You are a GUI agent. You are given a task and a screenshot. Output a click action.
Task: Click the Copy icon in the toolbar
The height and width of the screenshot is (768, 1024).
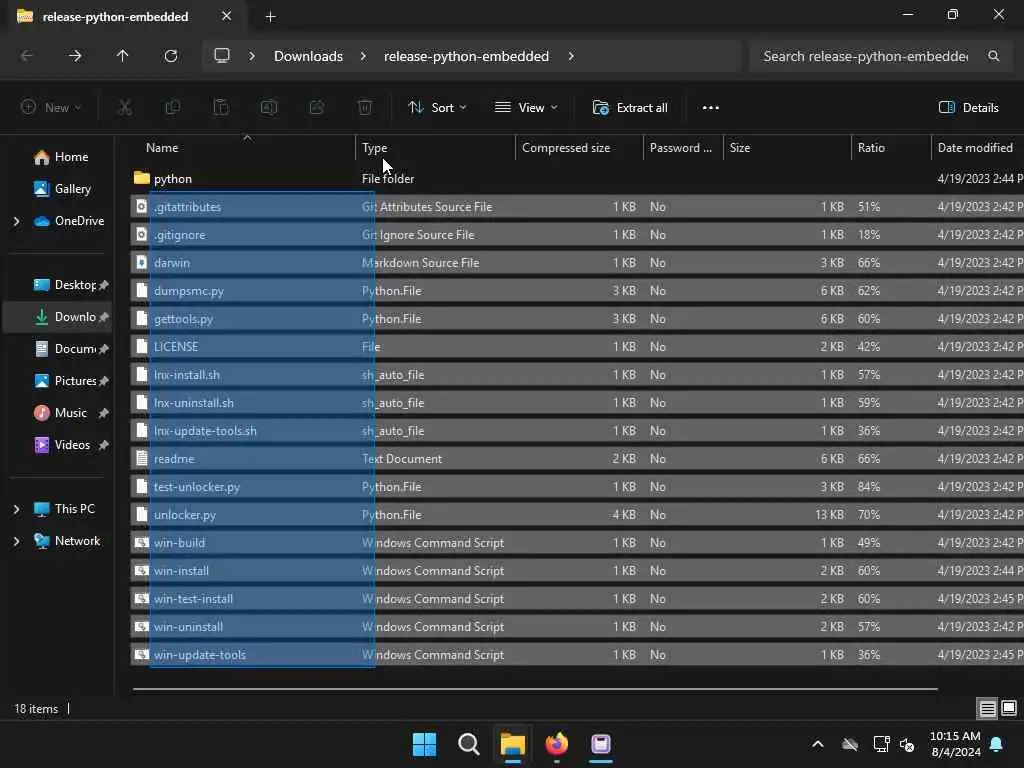[x=173, y=108]
